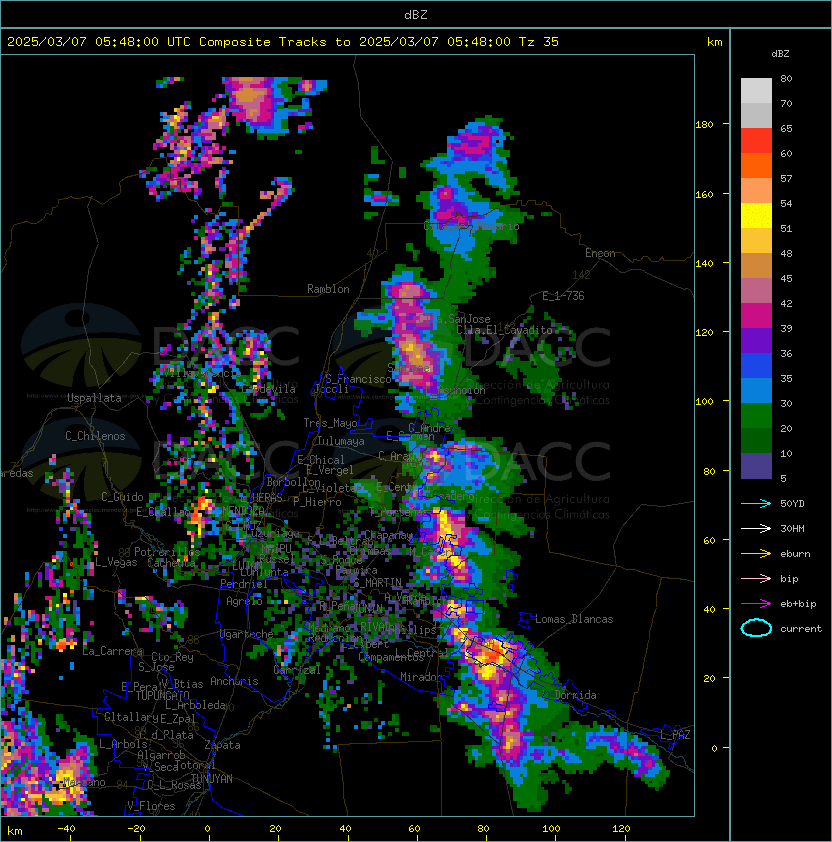The image size is (832, 842).
Task: Click the V_Flores label on map
Action: pos(151,806)
